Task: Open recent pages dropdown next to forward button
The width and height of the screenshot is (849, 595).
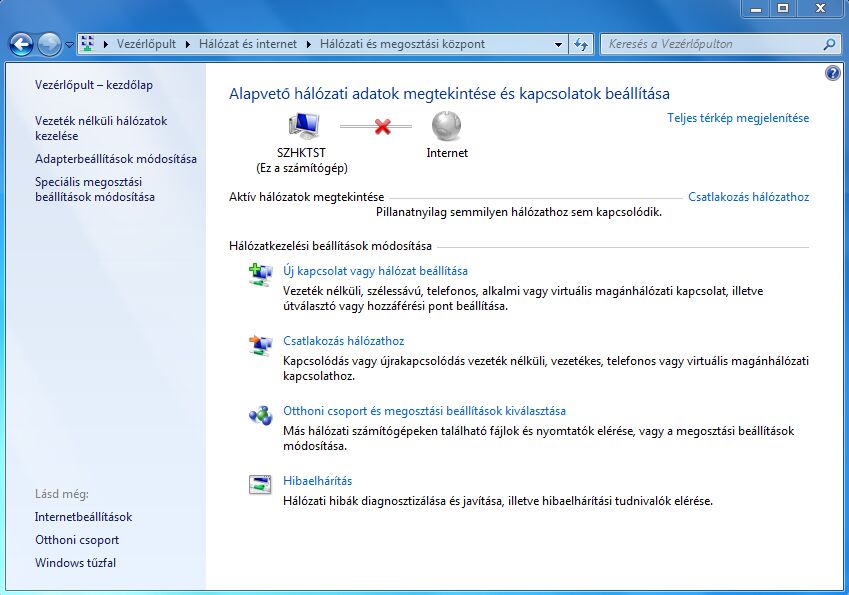Action: [x=69, y=45]
